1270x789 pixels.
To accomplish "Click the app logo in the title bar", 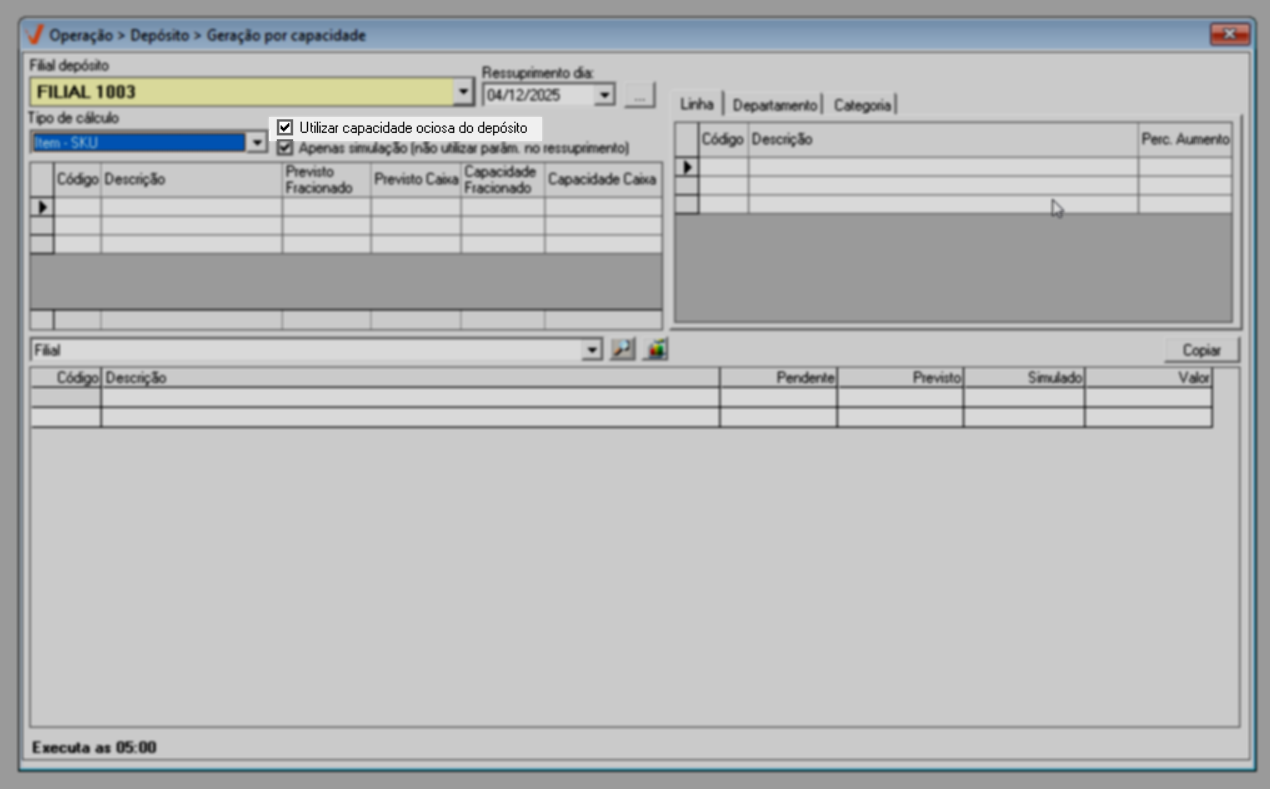I will coord(36,35).
